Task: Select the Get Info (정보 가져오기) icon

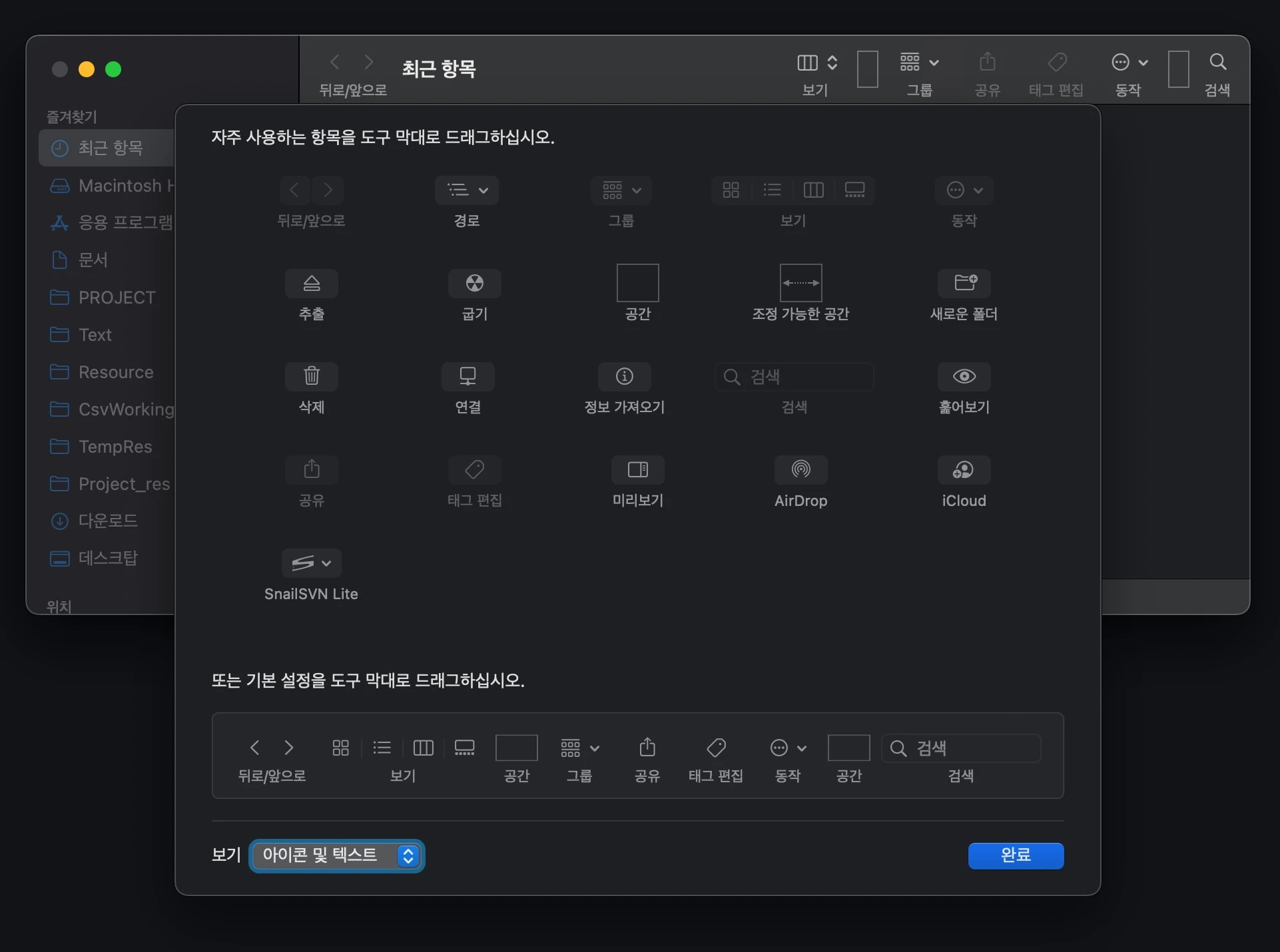Action: 623,376
